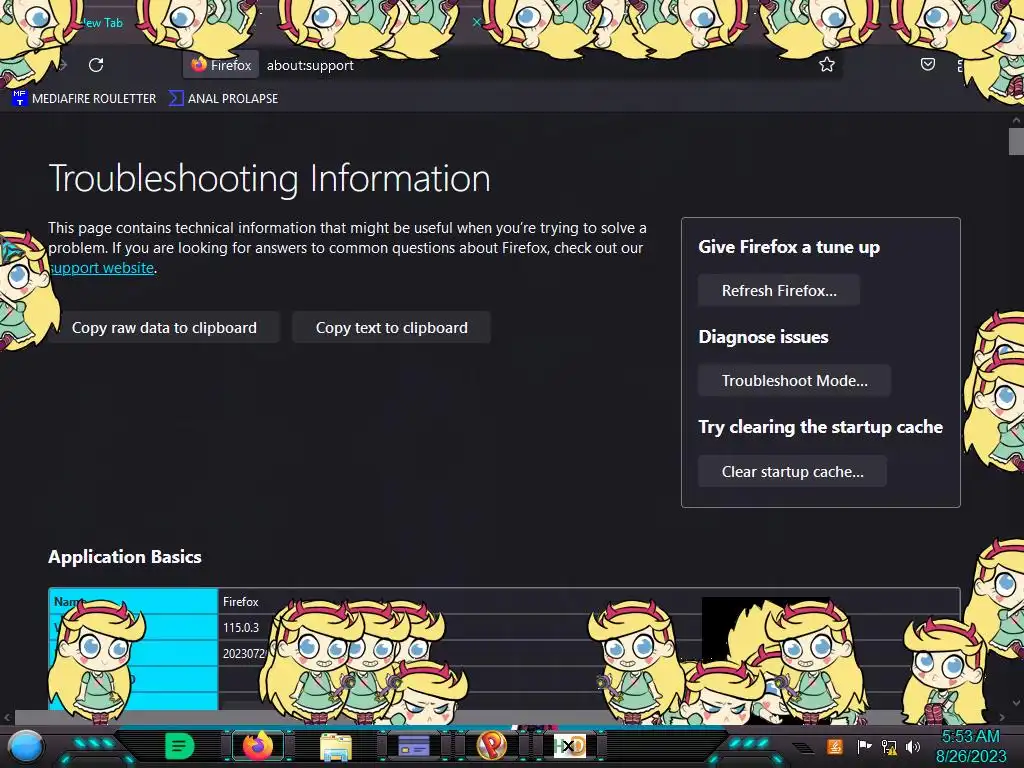This screenshot has height=768, width=1024.
Task: Select the version value 115.0.3
Action: coord(241,628)
